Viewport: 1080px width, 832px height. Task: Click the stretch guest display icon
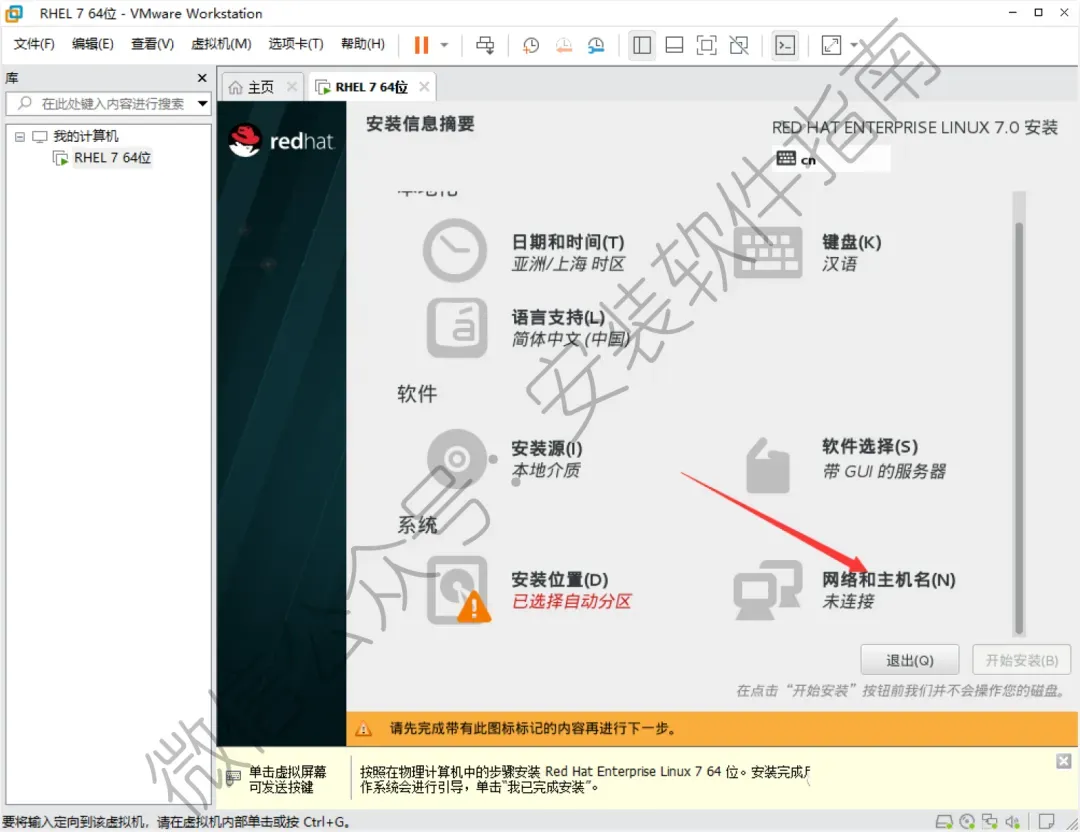pos(831,45)
